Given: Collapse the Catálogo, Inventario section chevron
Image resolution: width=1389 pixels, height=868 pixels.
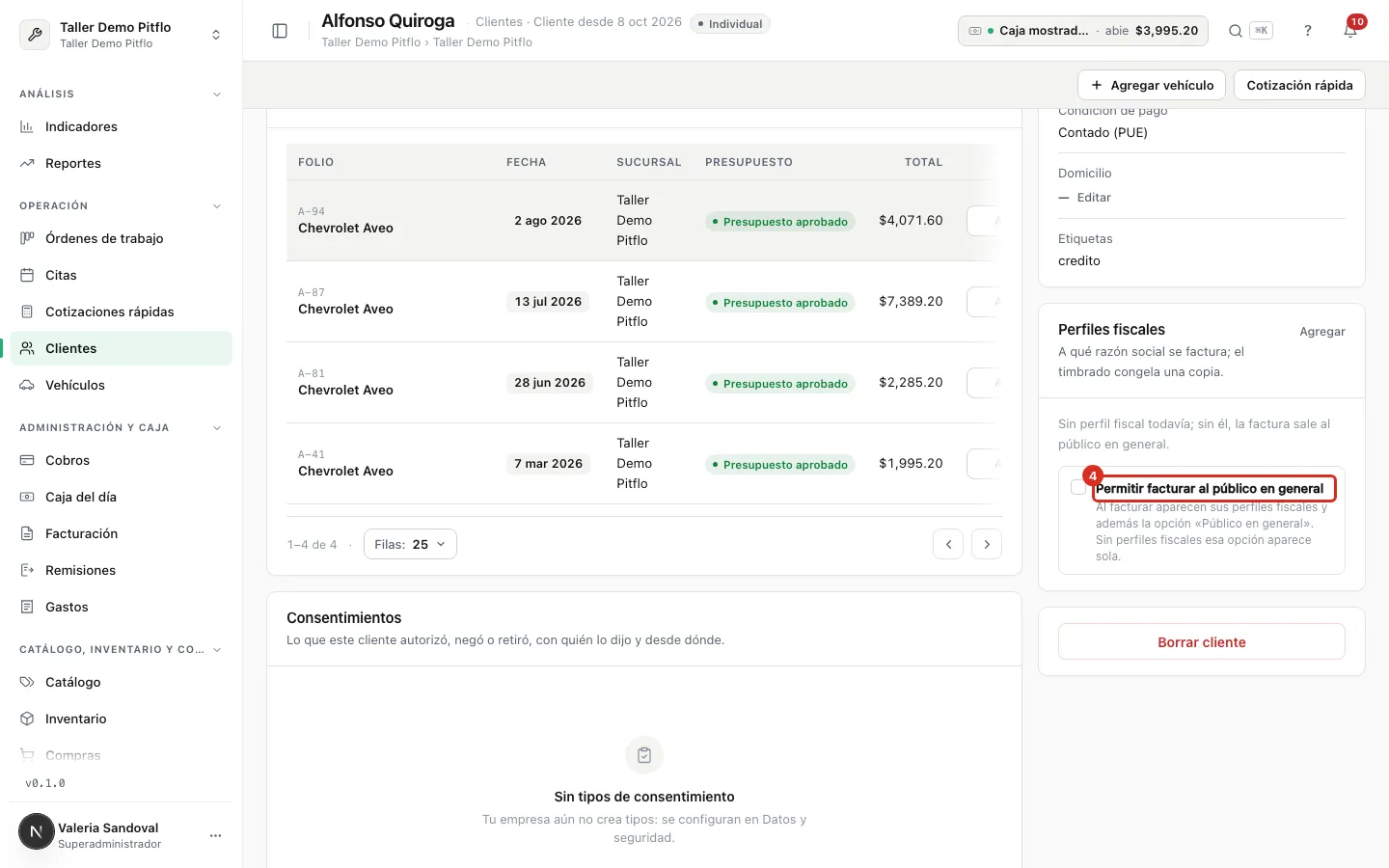Looking at the screenshot, I should point(217,650).
